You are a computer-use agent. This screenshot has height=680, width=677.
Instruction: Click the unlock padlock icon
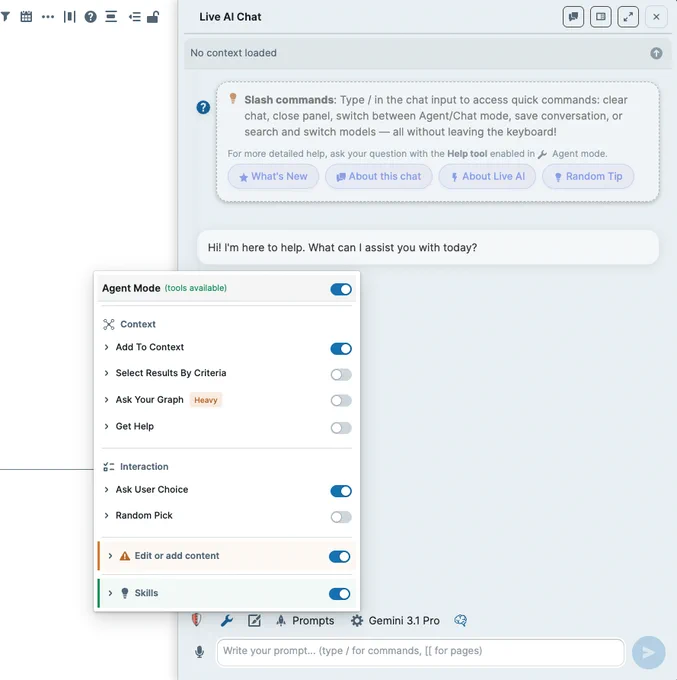click(153, 17)
